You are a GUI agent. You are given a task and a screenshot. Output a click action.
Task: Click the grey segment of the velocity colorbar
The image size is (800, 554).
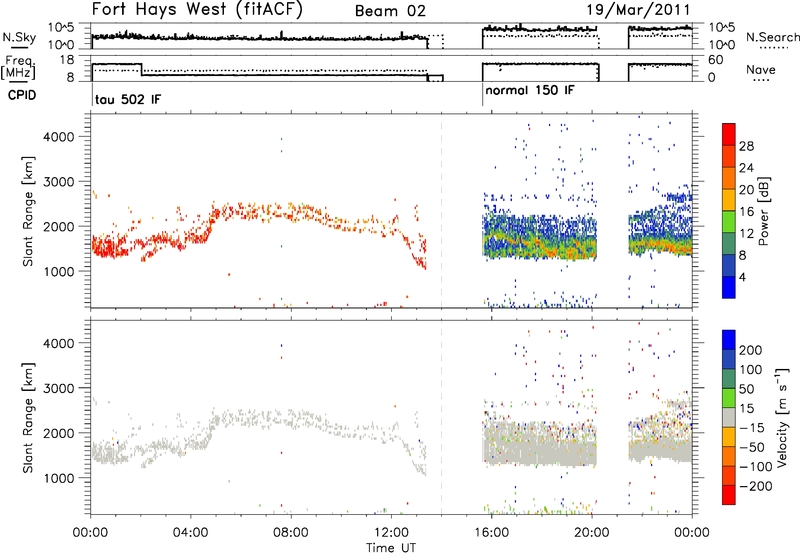[x=729, y=417]
